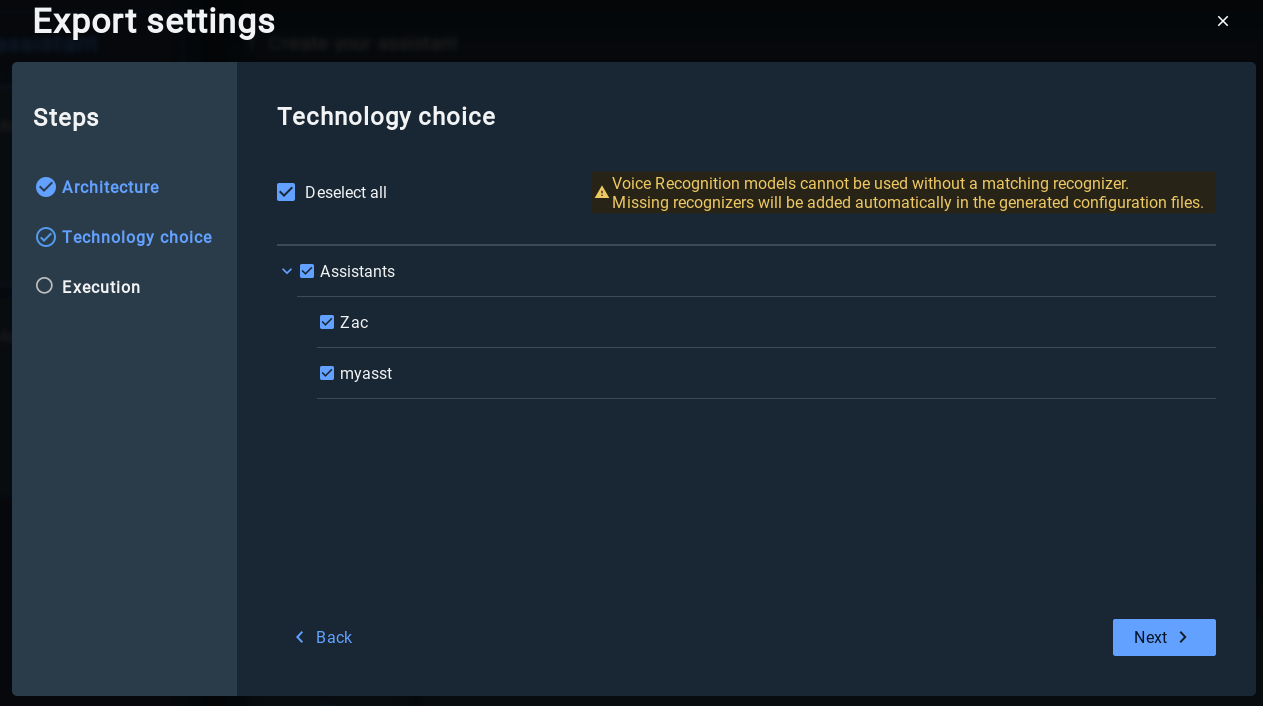Click the empty Execution step circle icon

click(44, 286)
